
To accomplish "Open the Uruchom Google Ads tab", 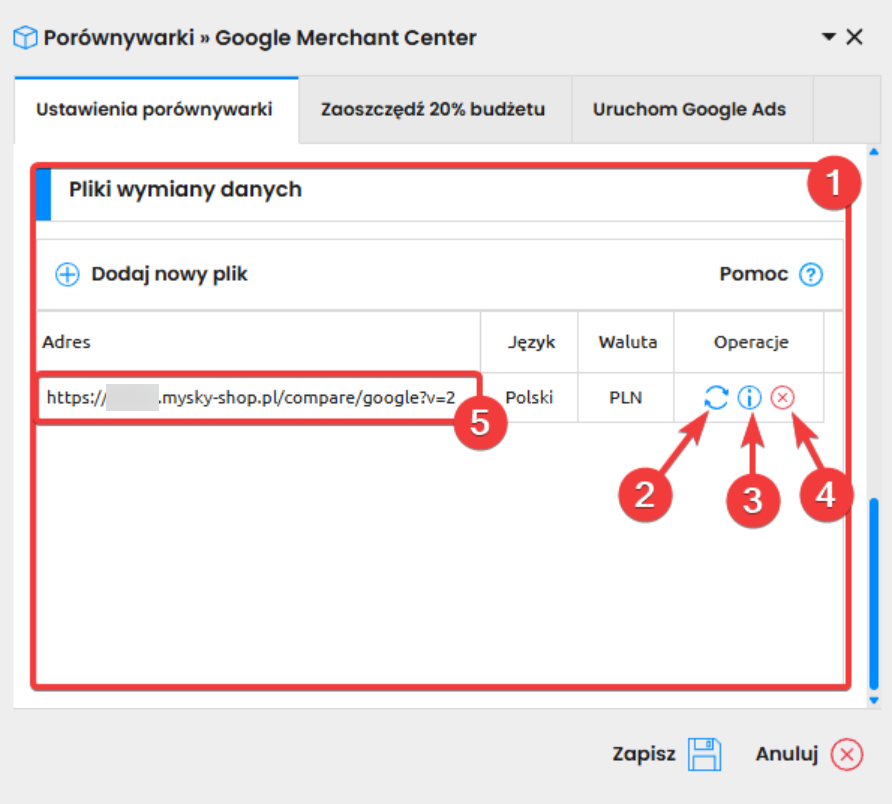I will pyautogui.click(x=692, y=109).
